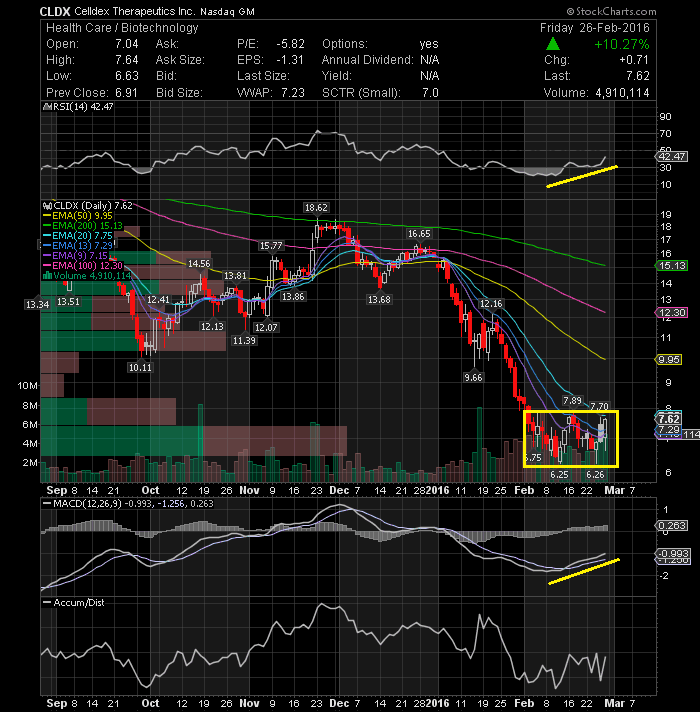Click the SCTR (Small) value 7.0
Image resolution: width=700 pixels, height=712 pixels.
430,93
